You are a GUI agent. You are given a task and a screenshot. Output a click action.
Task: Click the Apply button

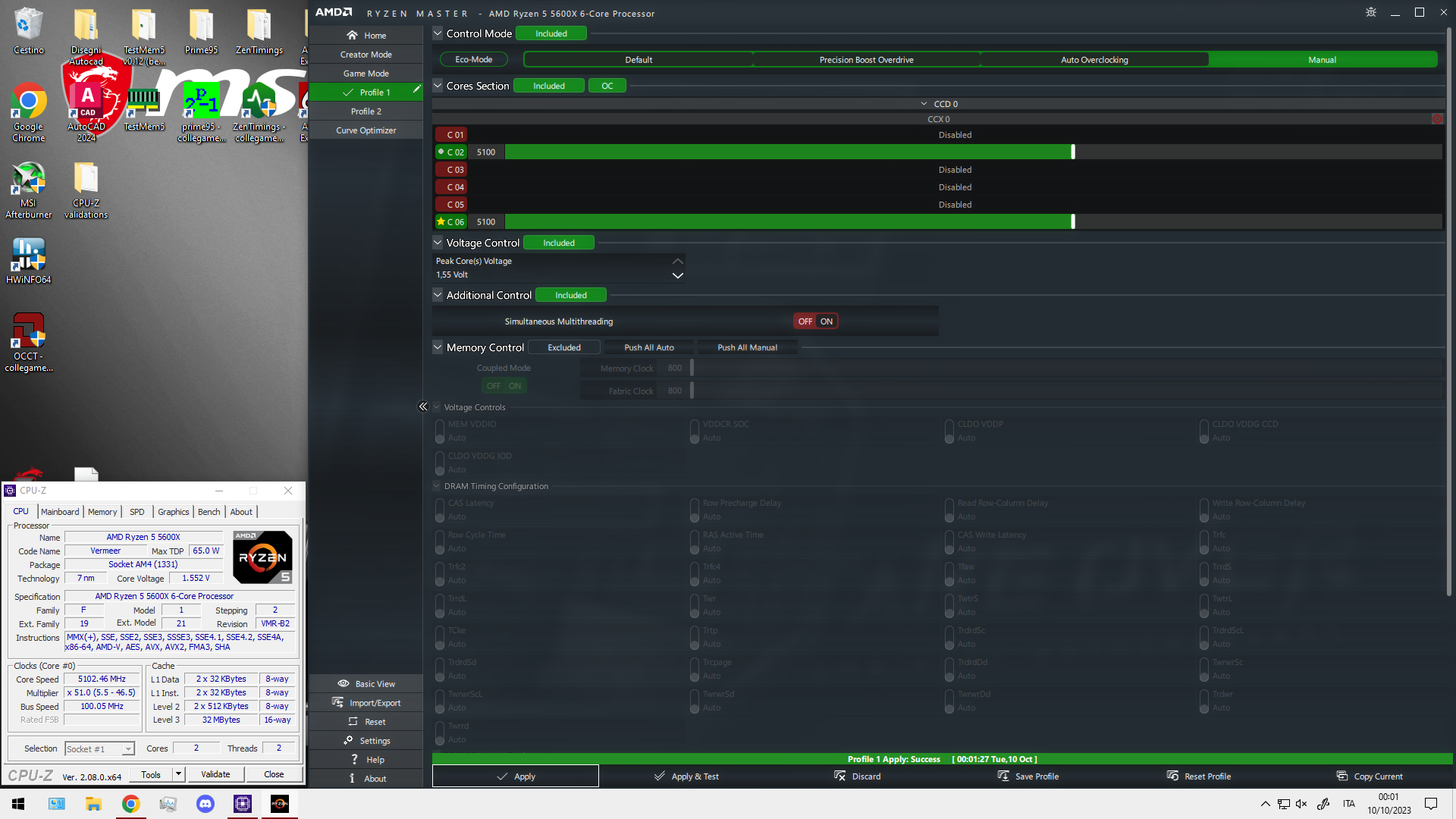pos(516,776)
